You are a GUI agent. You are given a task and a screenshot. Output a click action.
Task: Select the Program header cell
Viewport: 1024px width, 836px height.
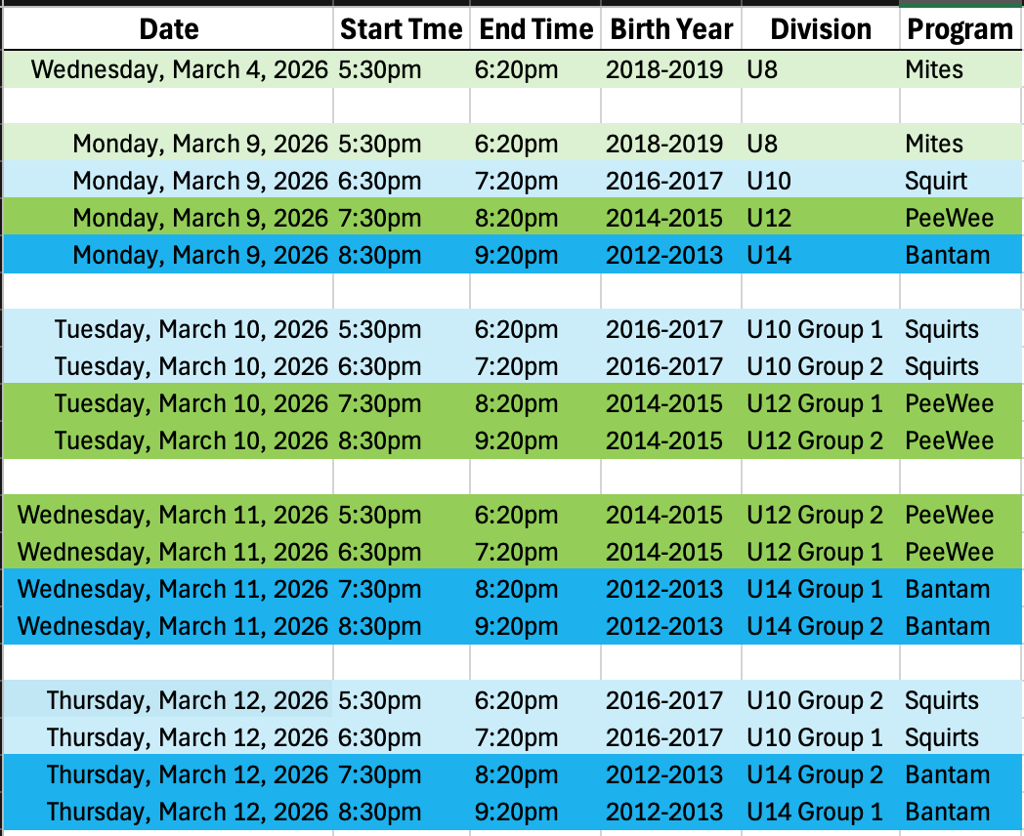pyautogui.click(x=960, y=29)
